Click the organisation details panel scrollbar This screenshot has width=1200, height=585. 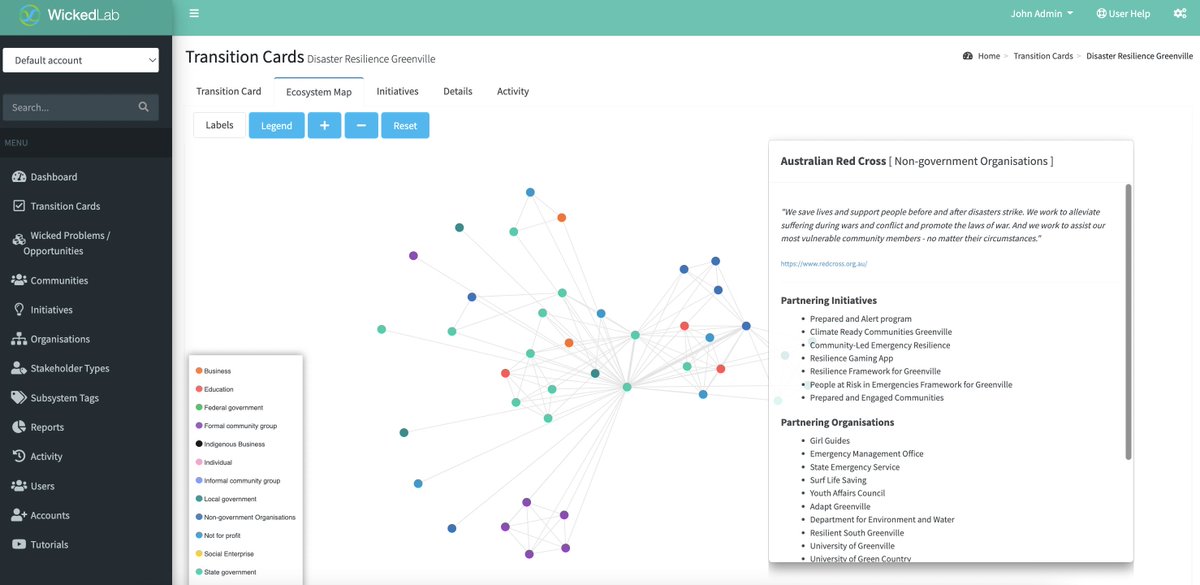1129,321
